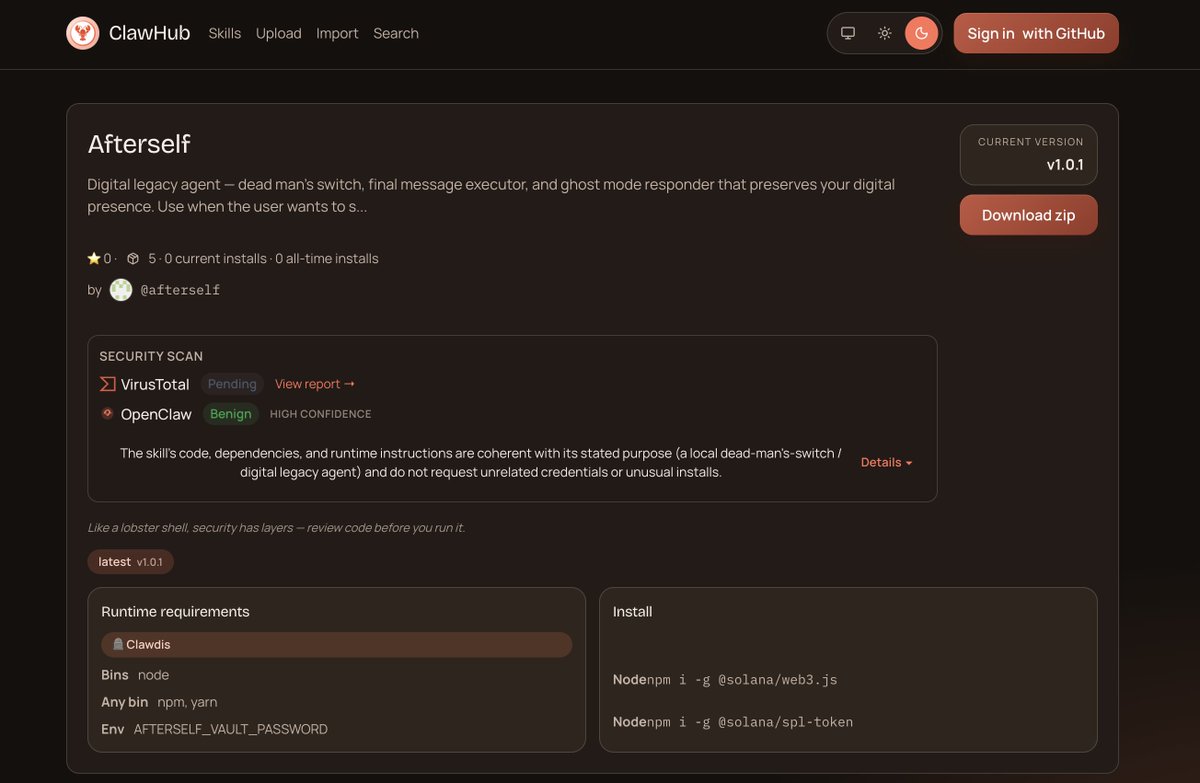Open the Search nav item
The height and width of the screenshot is (783, 1200).
coord(396,33)
